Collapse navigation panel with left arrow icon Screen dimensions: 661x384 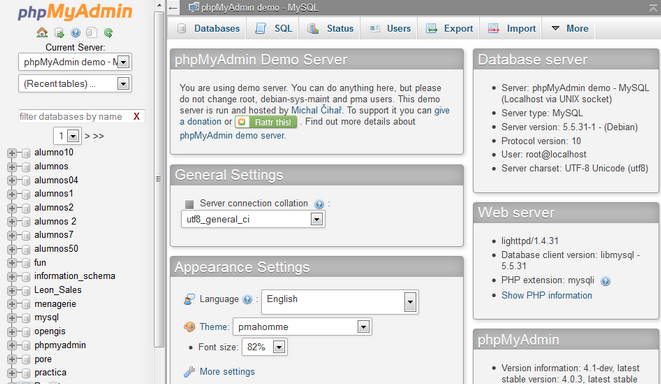click(172, 8)
